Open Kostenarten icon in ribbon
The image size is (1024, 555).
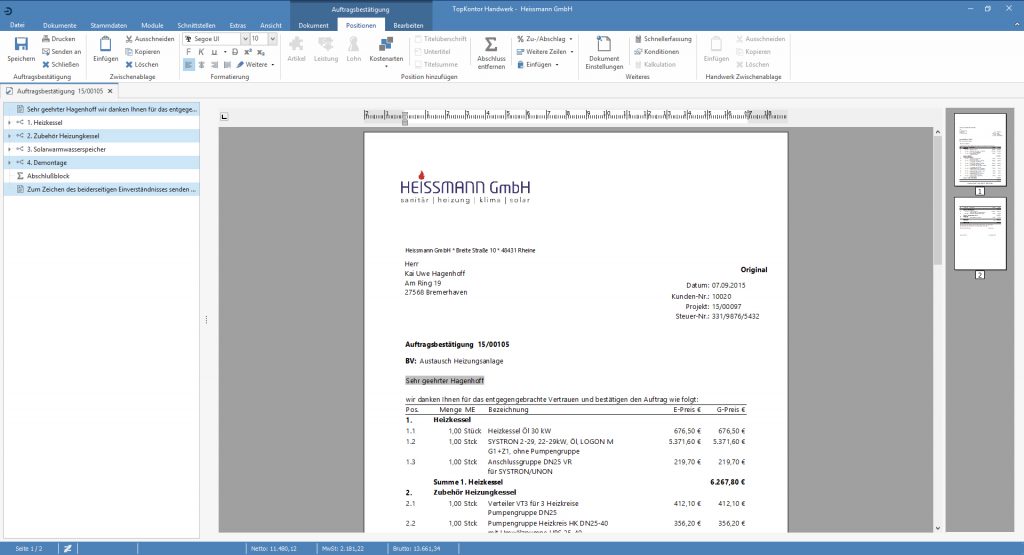(x=386, y=44)
